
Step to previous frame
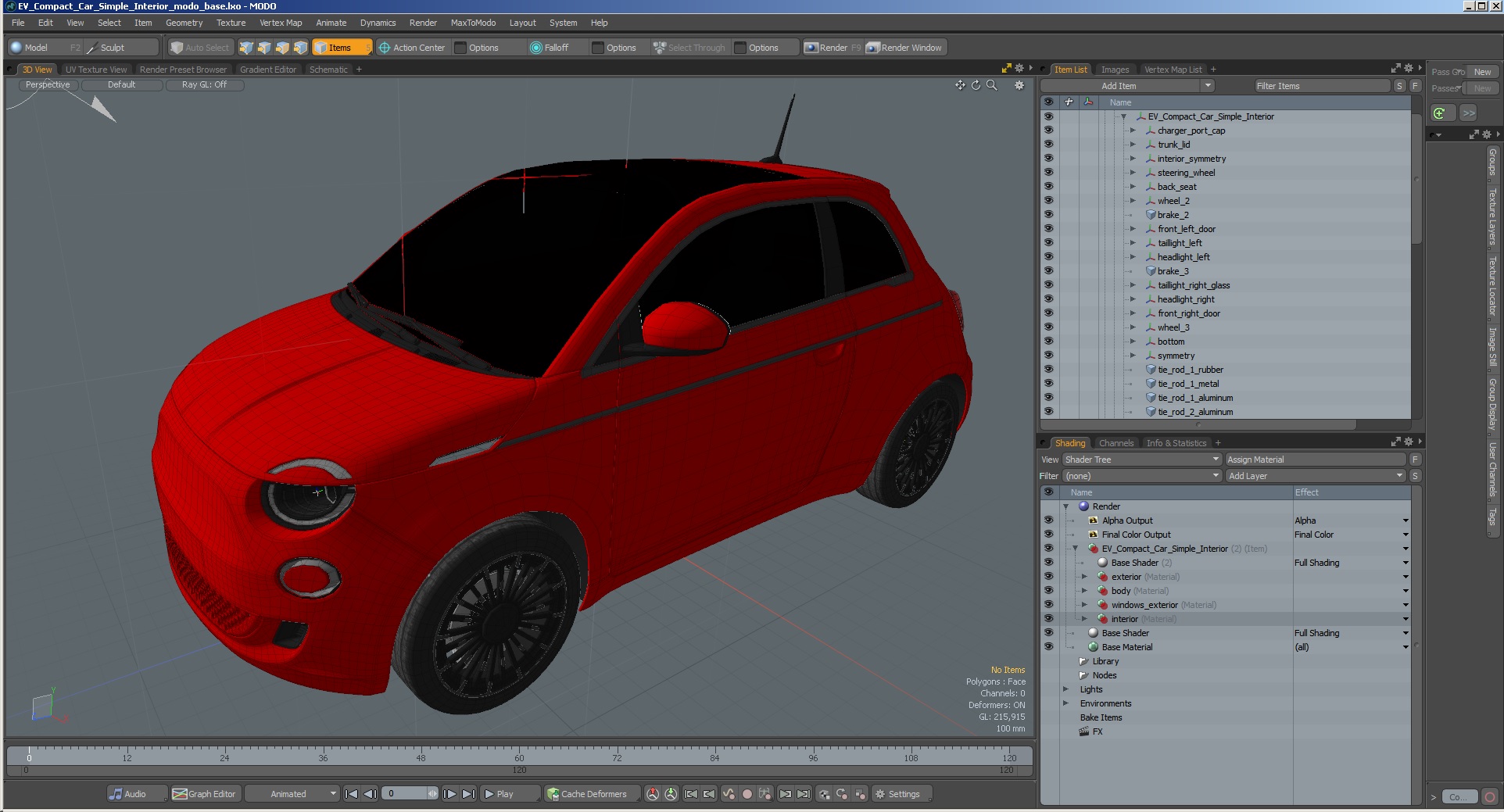pos(370,794)
